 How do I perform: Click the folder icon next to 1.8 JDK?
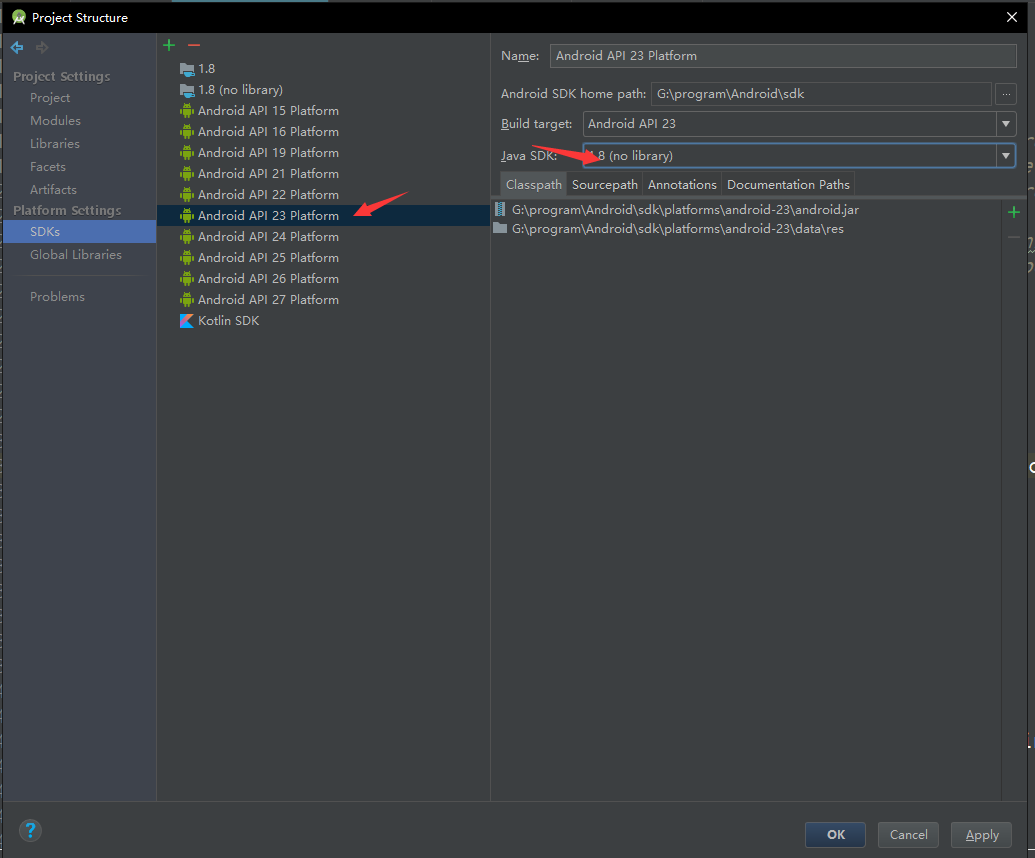pos(187,69)
